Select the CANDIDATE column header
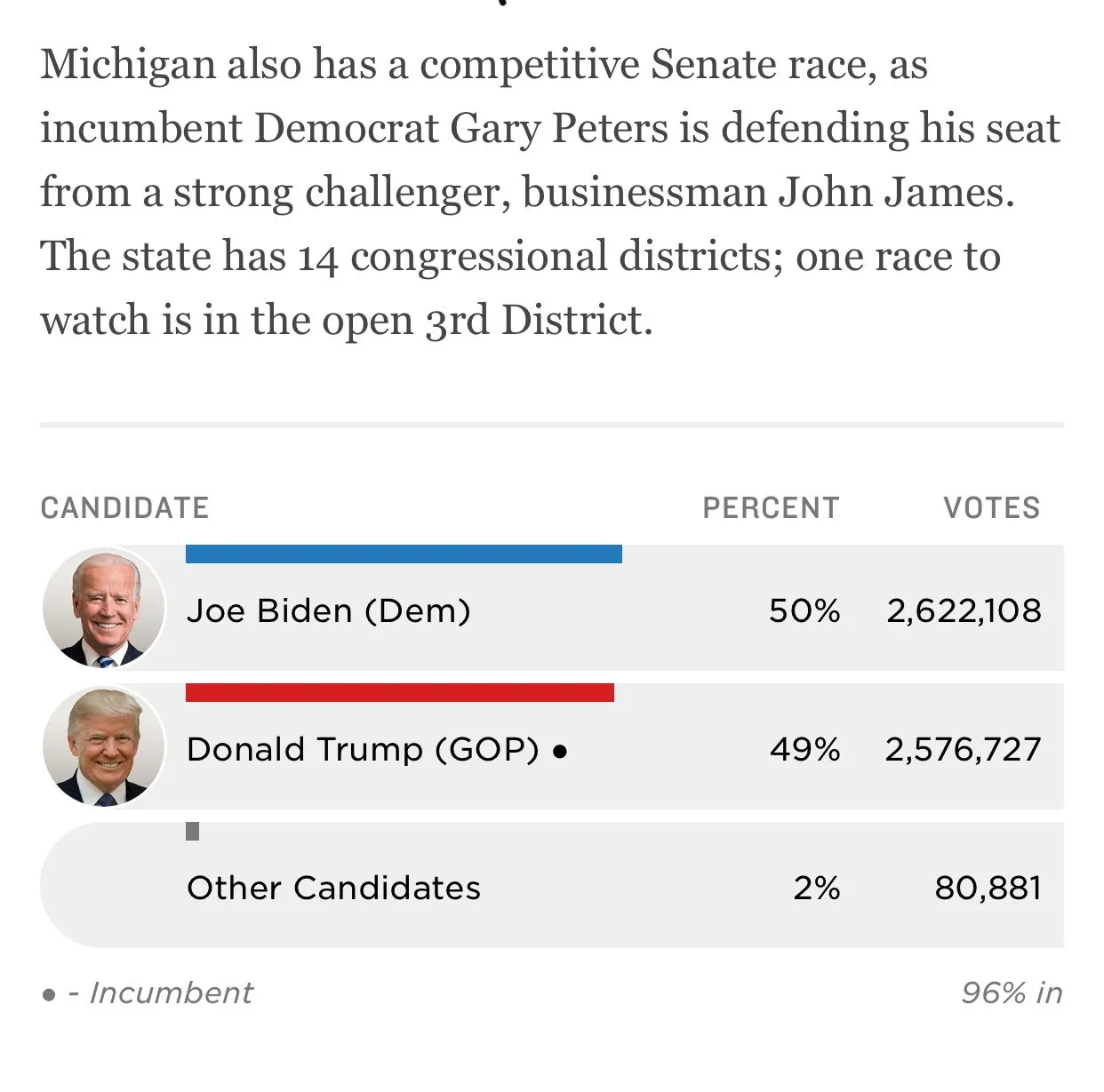This screenshot has width=1104, height=1092. pyautogui.click(x=124, y=507)
